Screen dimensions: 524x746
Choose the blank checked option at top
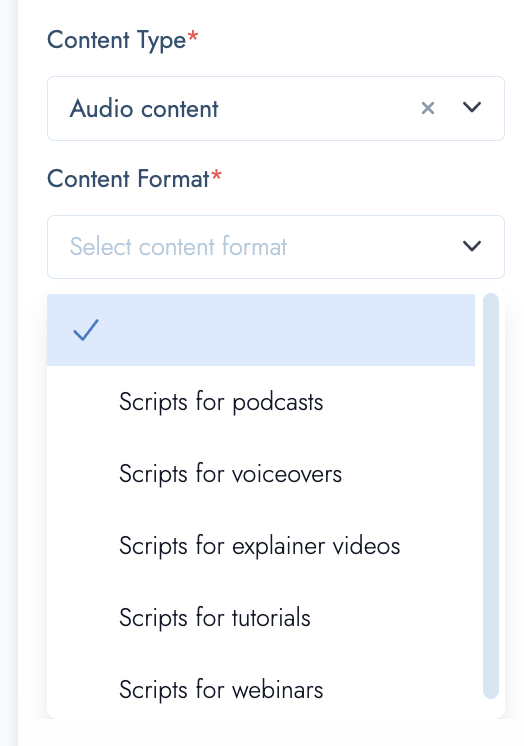(x=261, y=330)
